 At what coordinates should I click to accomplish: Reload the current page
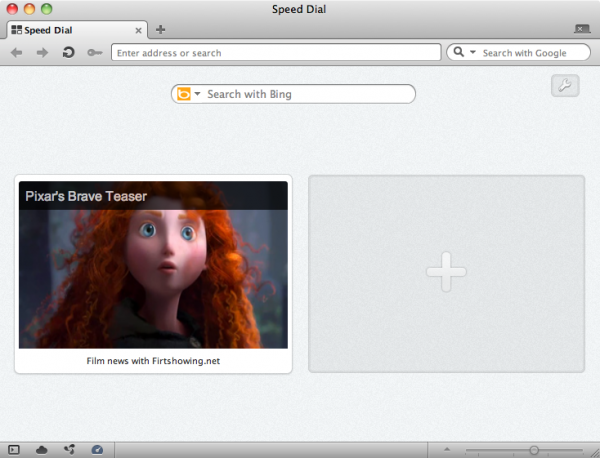pyautogui.click(x=68, y=52)
